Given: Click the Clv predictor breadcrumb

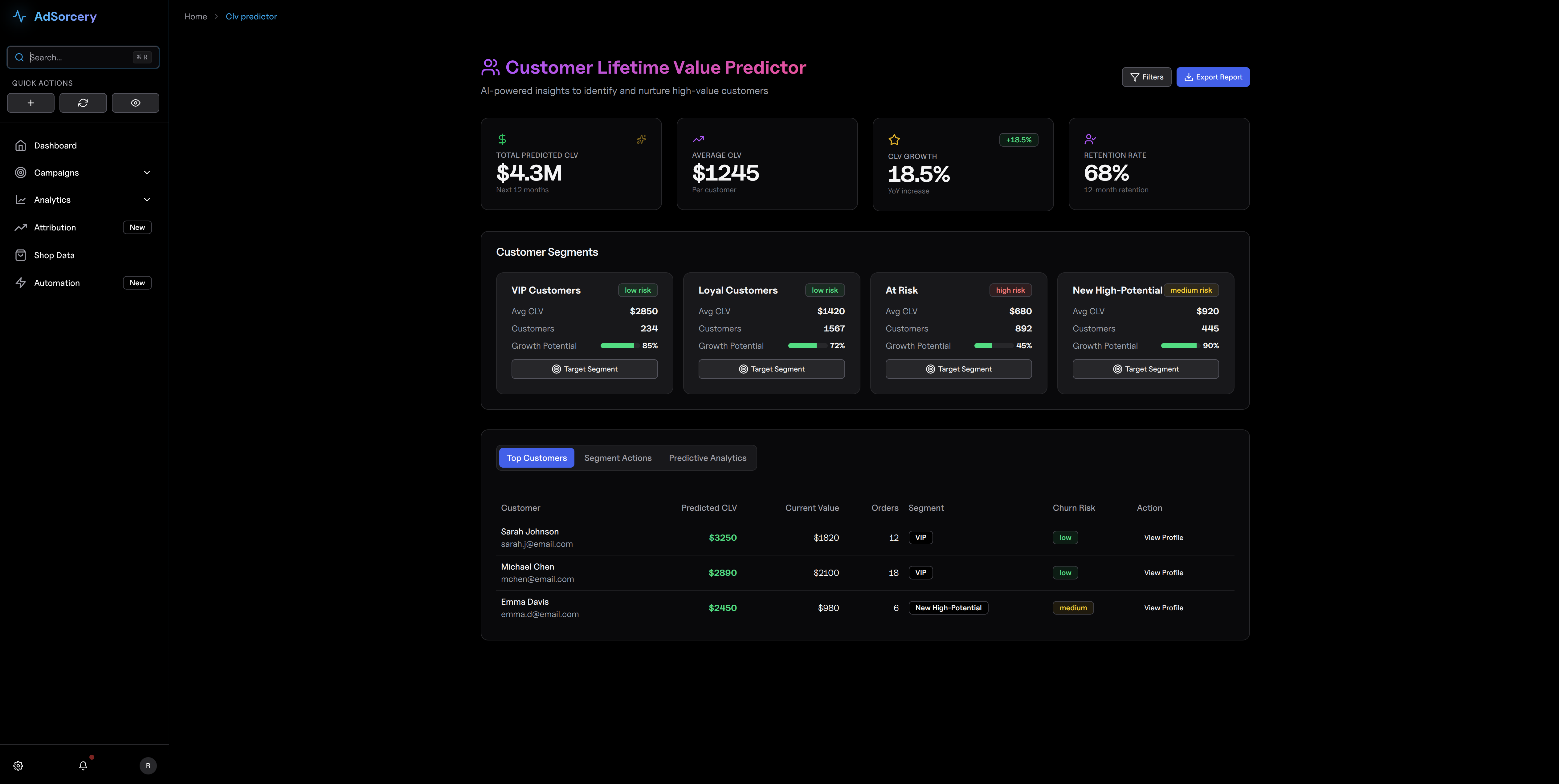Looking at the screenshot, I should (251, 16).
